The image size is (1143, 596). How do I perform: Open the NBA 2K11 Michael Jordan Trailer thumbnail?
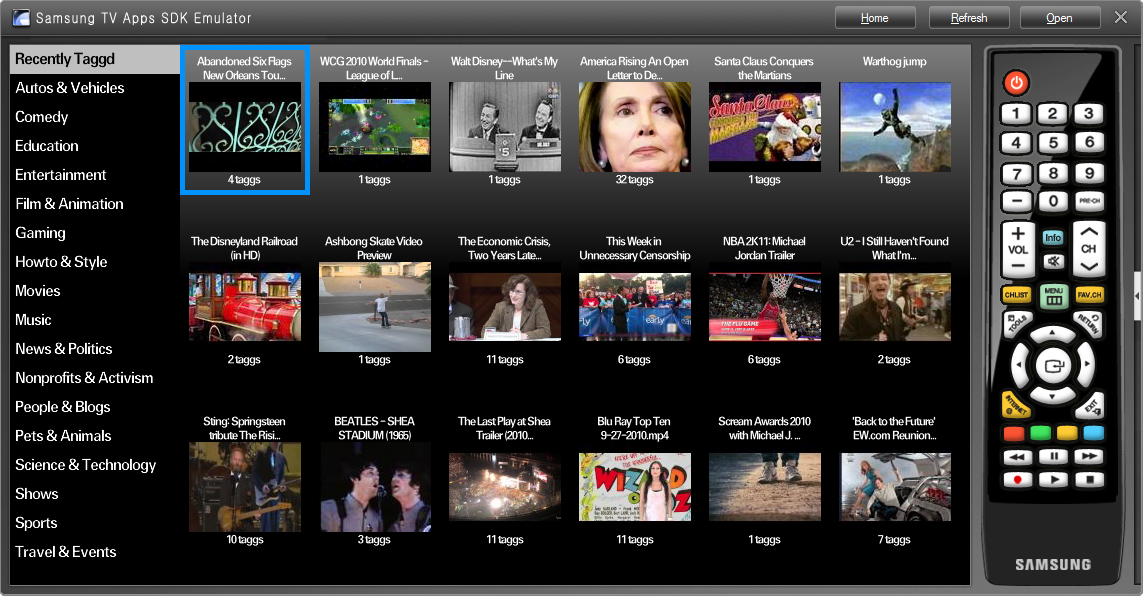[765, 307]
